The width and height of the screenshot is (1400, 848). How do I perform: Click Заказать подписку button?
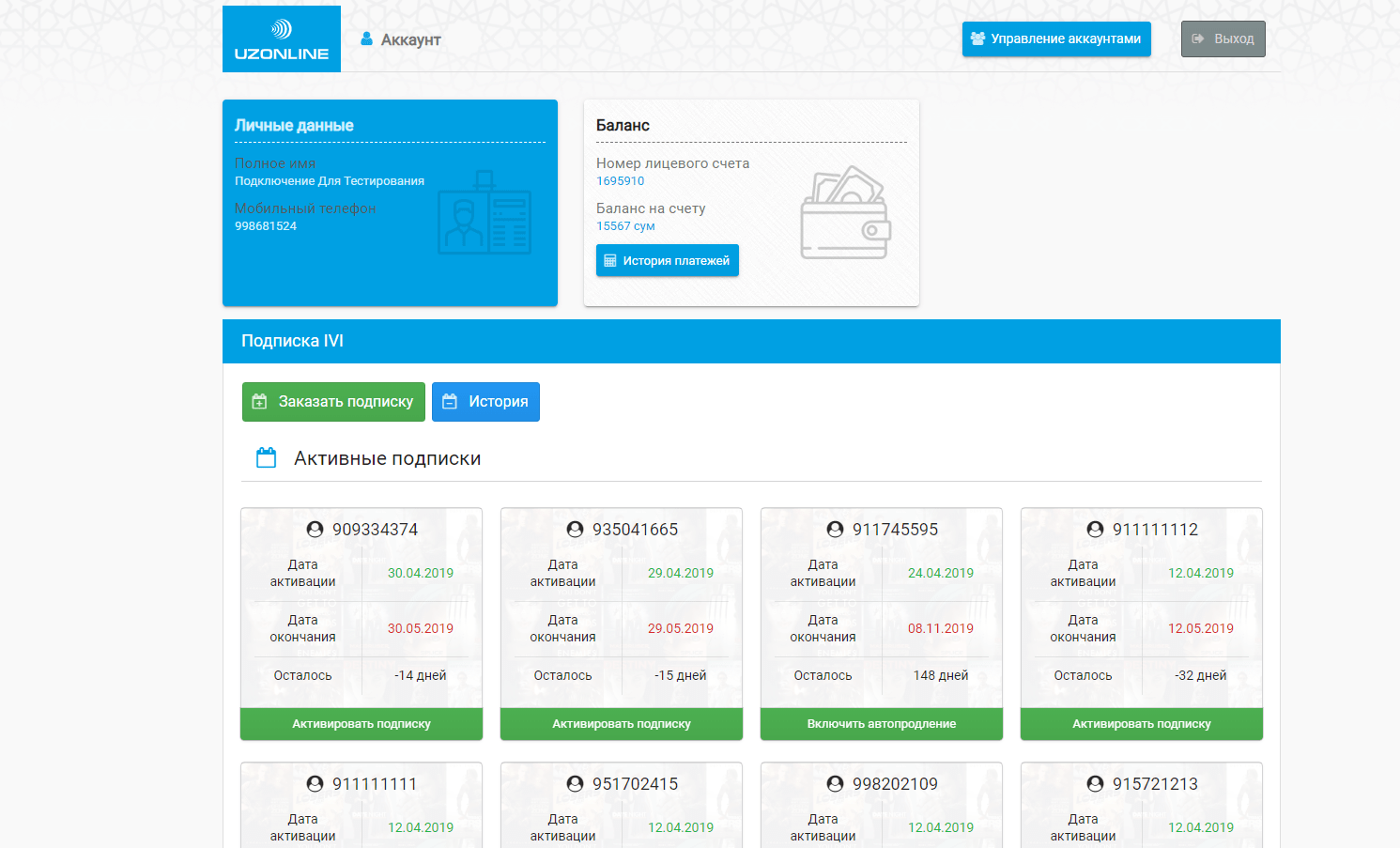click(x=333, y=402)
